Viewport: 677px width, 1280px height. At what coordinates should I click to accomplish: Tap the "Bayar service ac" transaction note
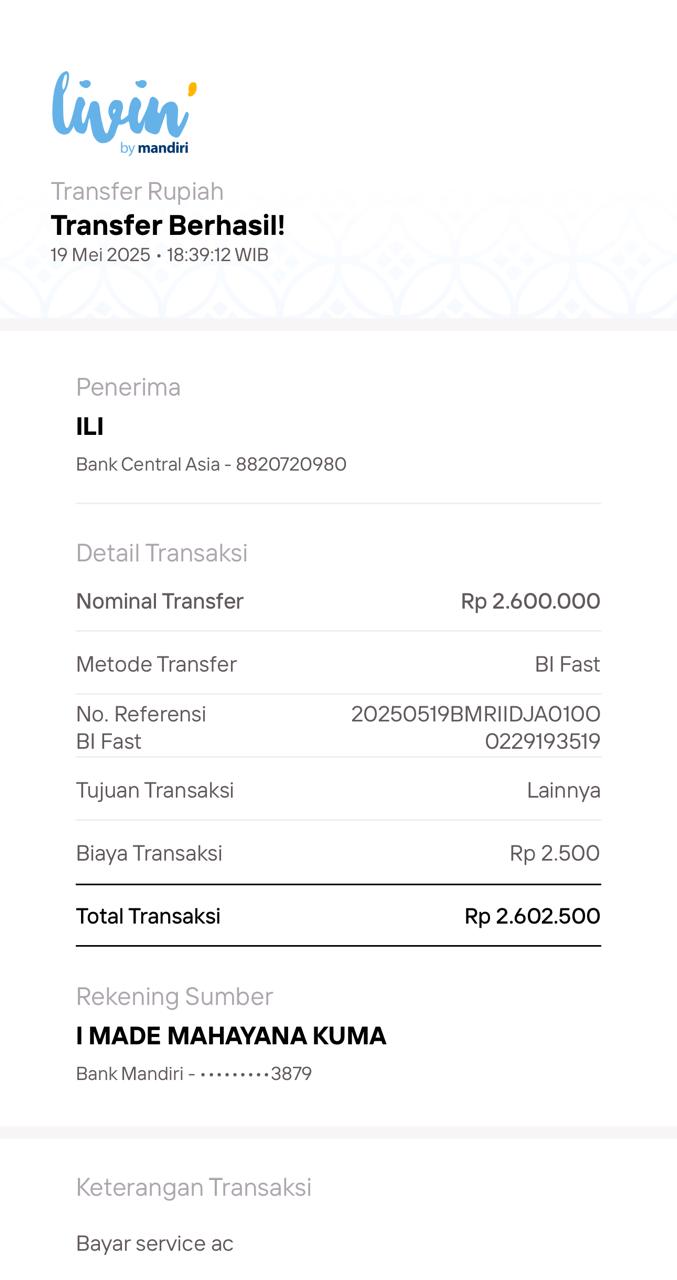click(x=155, y=1243)
